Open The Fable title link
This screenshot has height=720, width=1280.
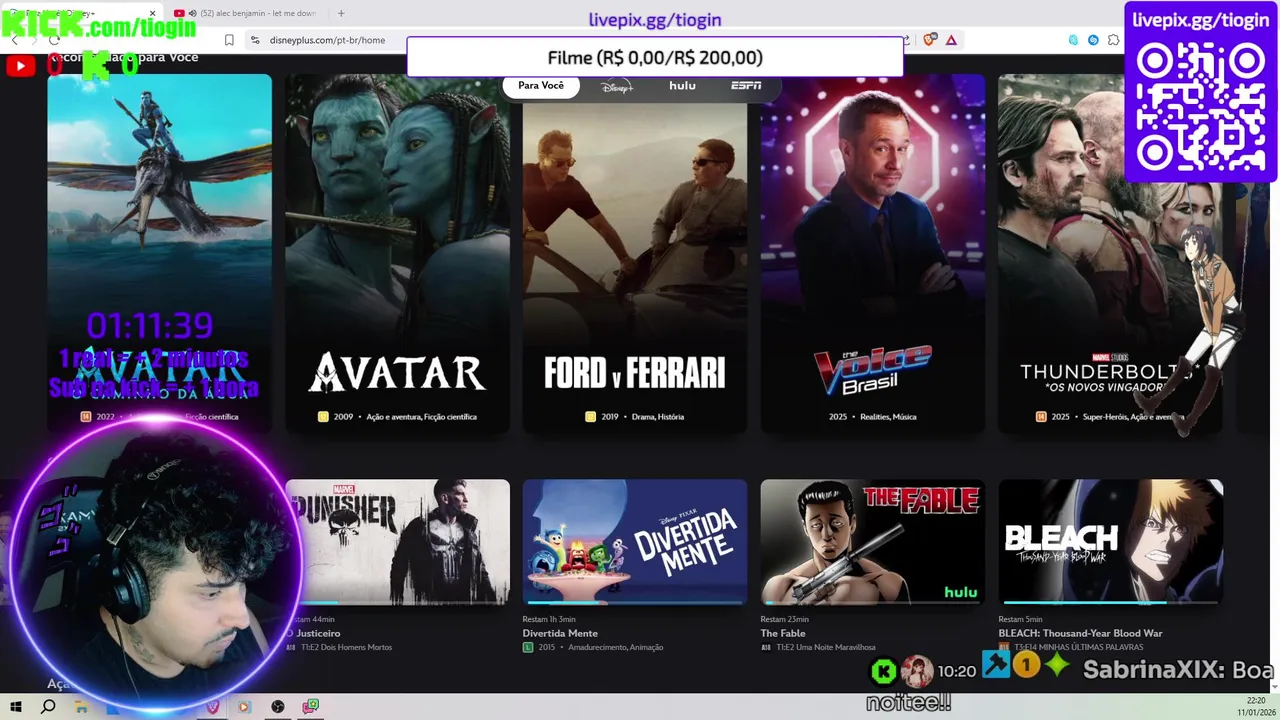pyautogui.click(x=783, y=633)
